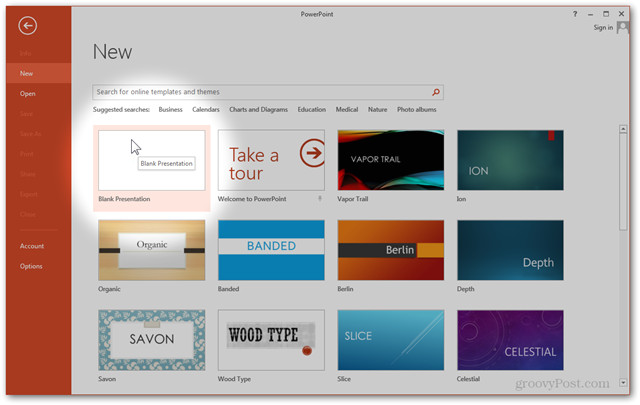Choose the Vapor Trail theme
This screenshot has height=405, width=640.
click(391, 160)
